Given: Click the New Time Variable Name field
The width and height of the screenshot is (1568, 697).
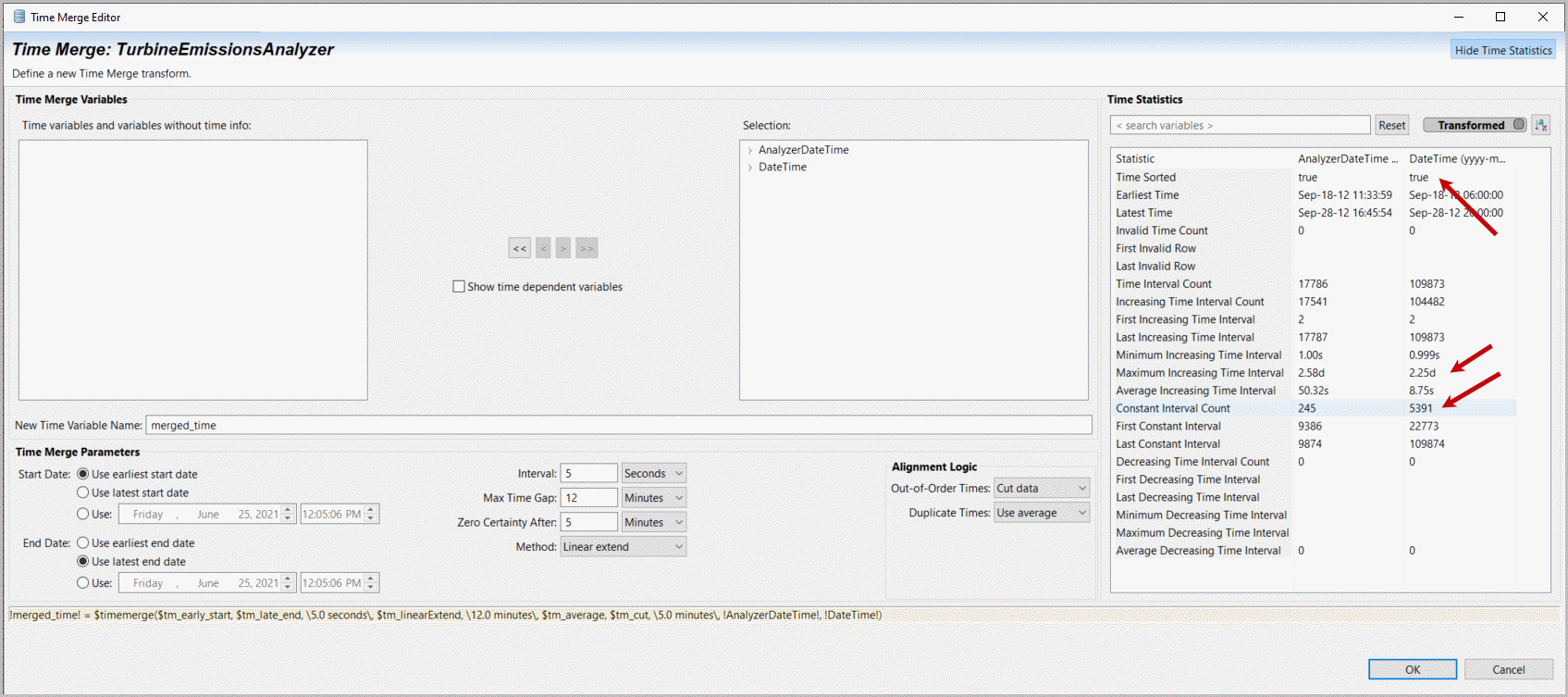Looking at the screenshot, I should coord(618,426).
